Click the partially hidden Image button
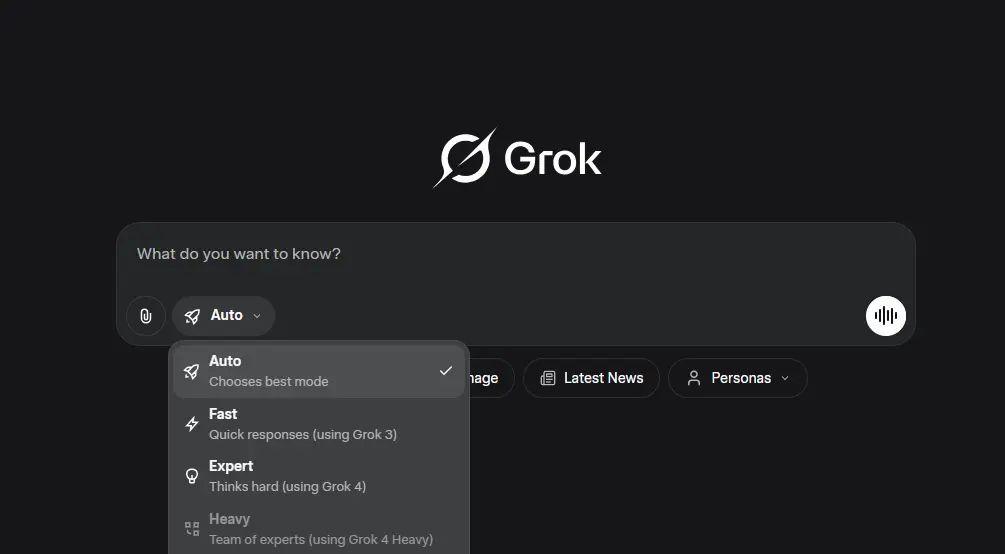Viewport: 1005px width, 554px height. [x=492, y=378]
